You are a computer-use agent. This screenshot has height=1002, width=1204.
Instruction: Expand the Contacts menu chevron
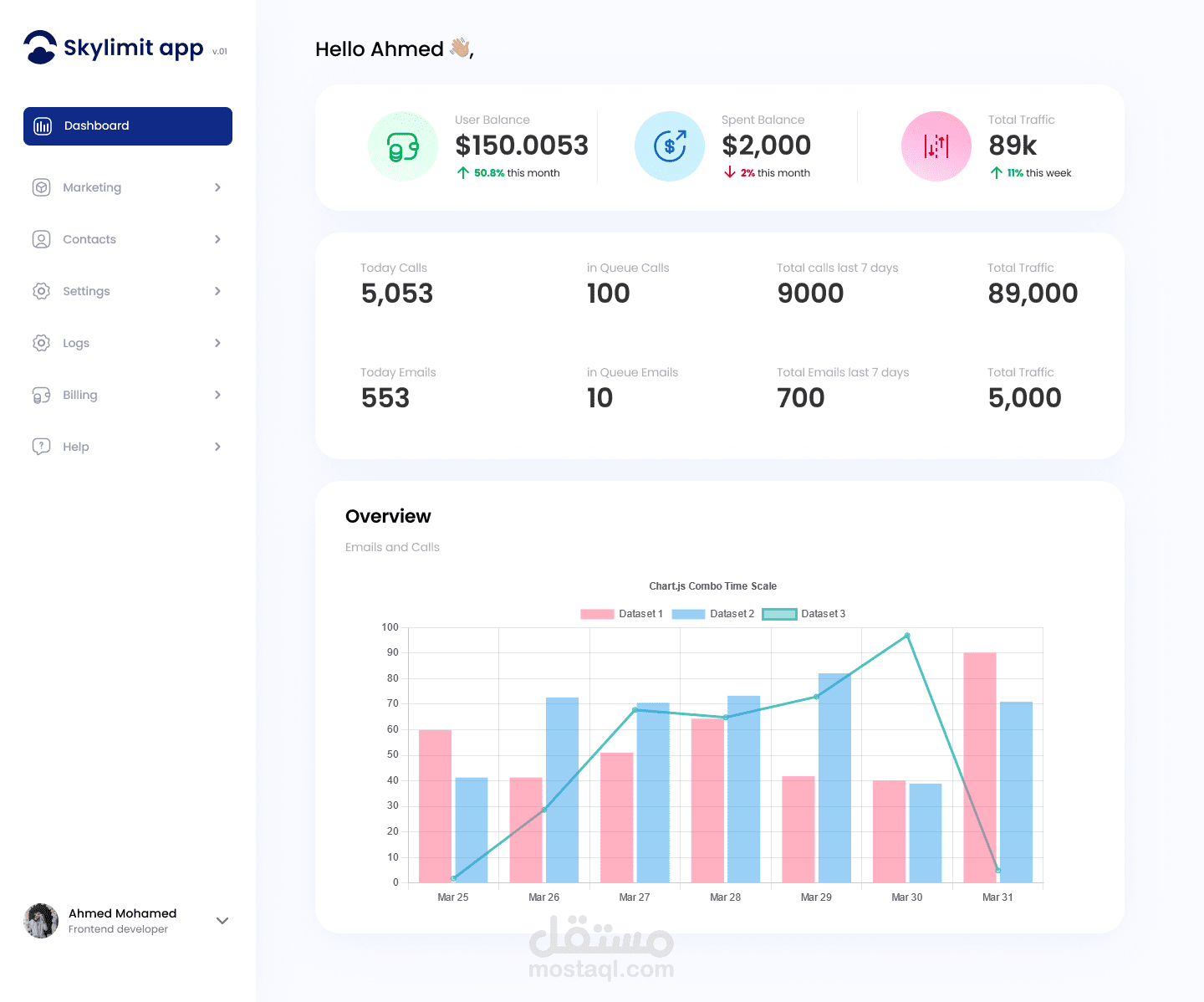click(x=217, y=239)
